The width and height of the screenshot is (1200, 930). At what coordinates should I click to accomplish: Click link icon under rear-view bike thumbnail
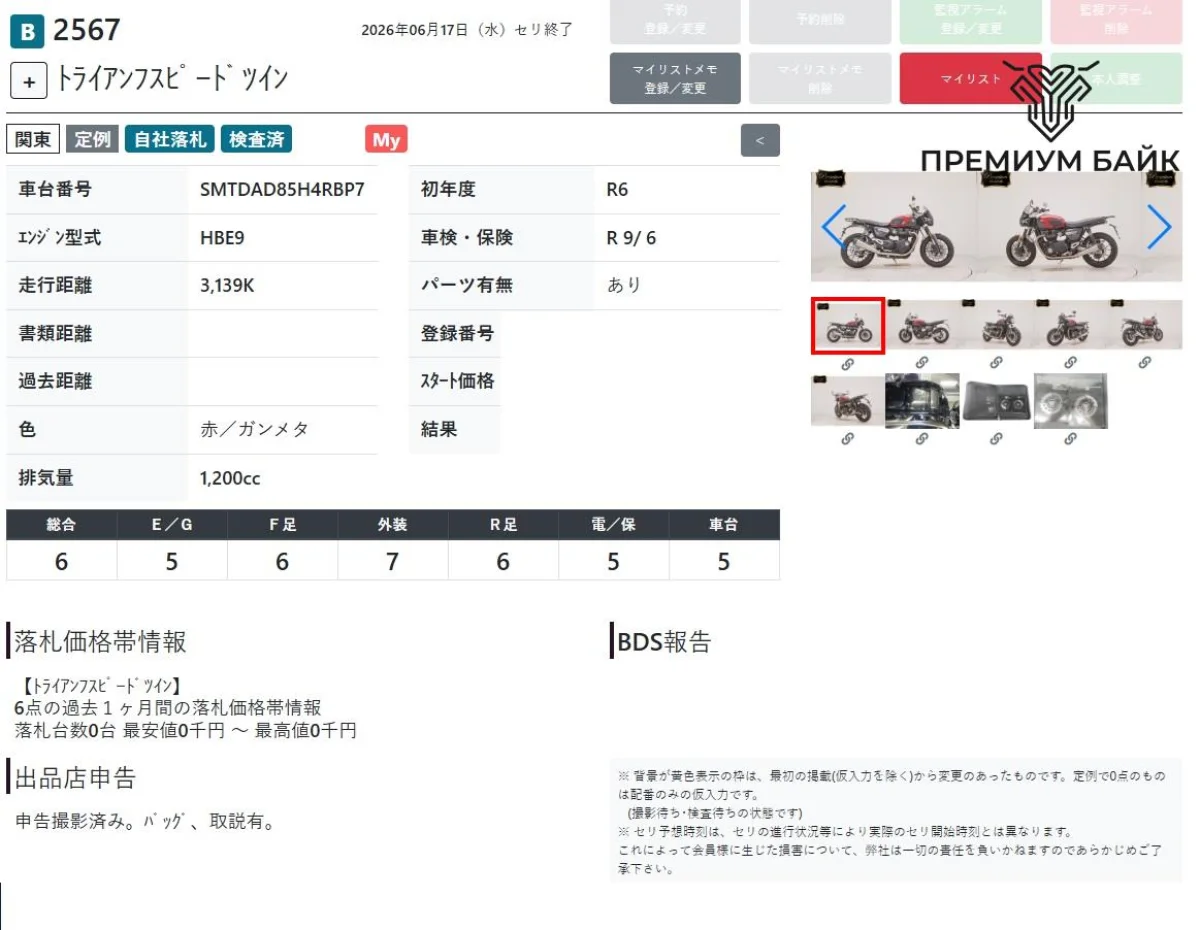[847, 438]
